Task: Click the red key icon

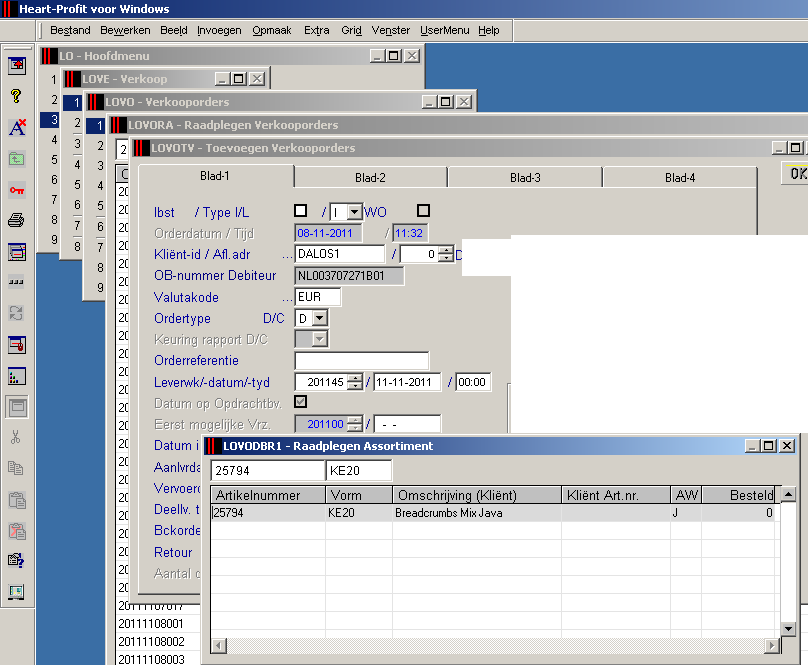Action: click(16, 190)
